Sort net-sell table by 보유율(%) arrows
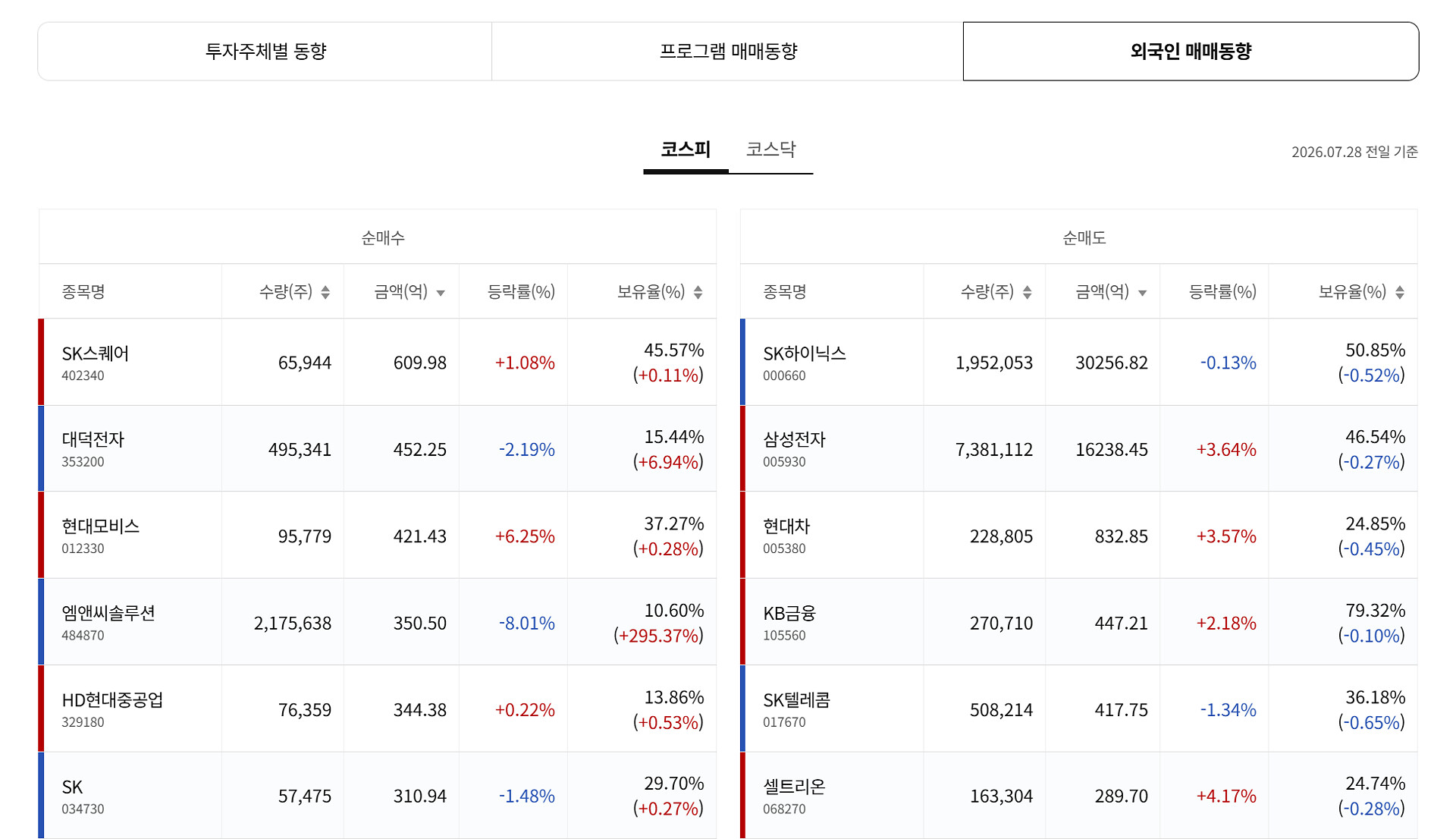This screenshot has height=839, width=1456. 1400,292
